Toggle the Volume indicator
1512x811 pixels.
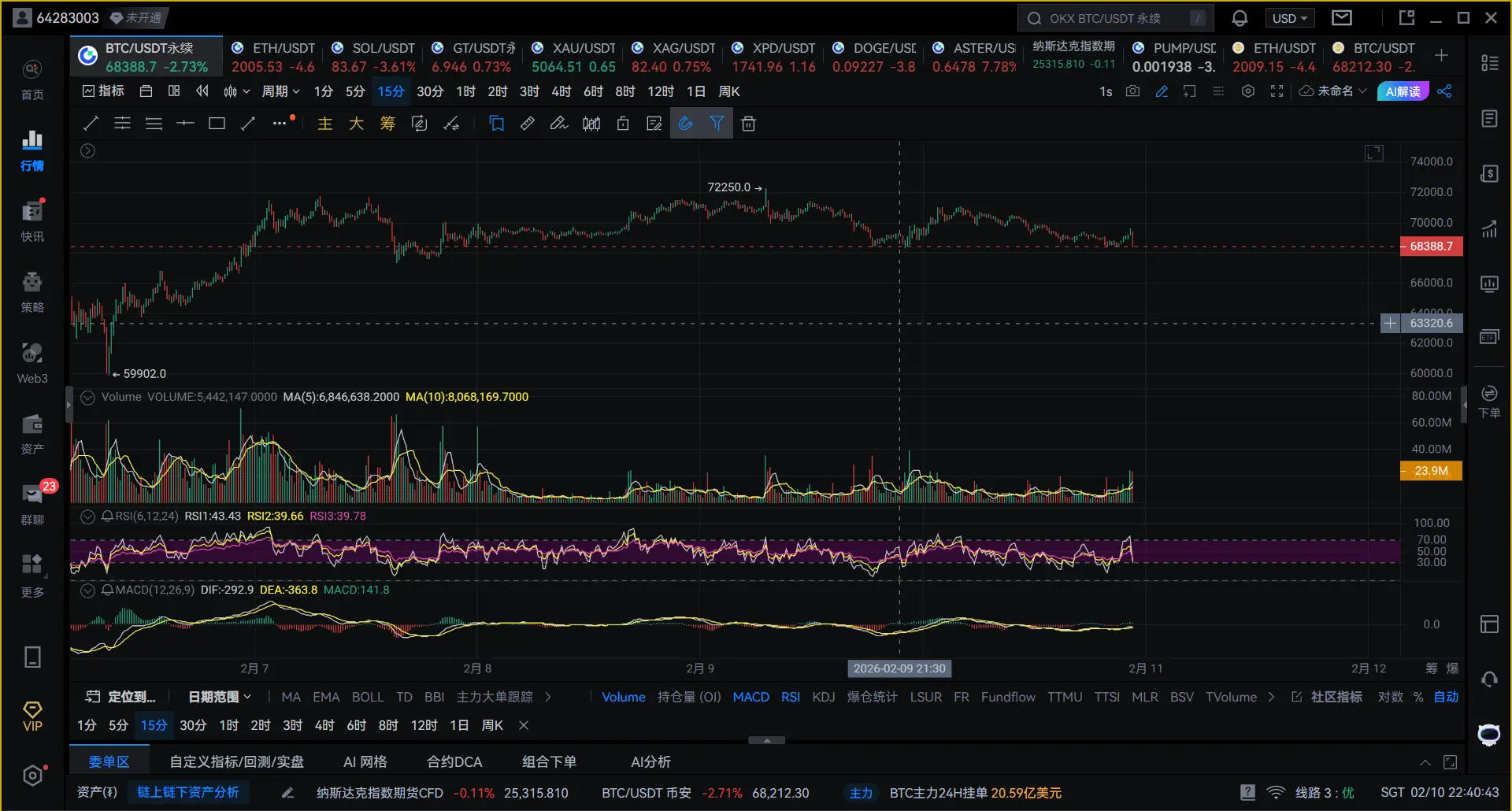pyautogui.click(x=623, y=697)
